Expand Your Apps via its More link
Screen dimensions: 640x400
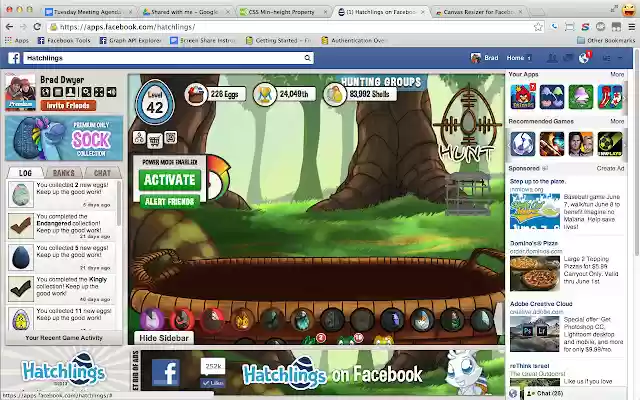[x=617, y=74]
